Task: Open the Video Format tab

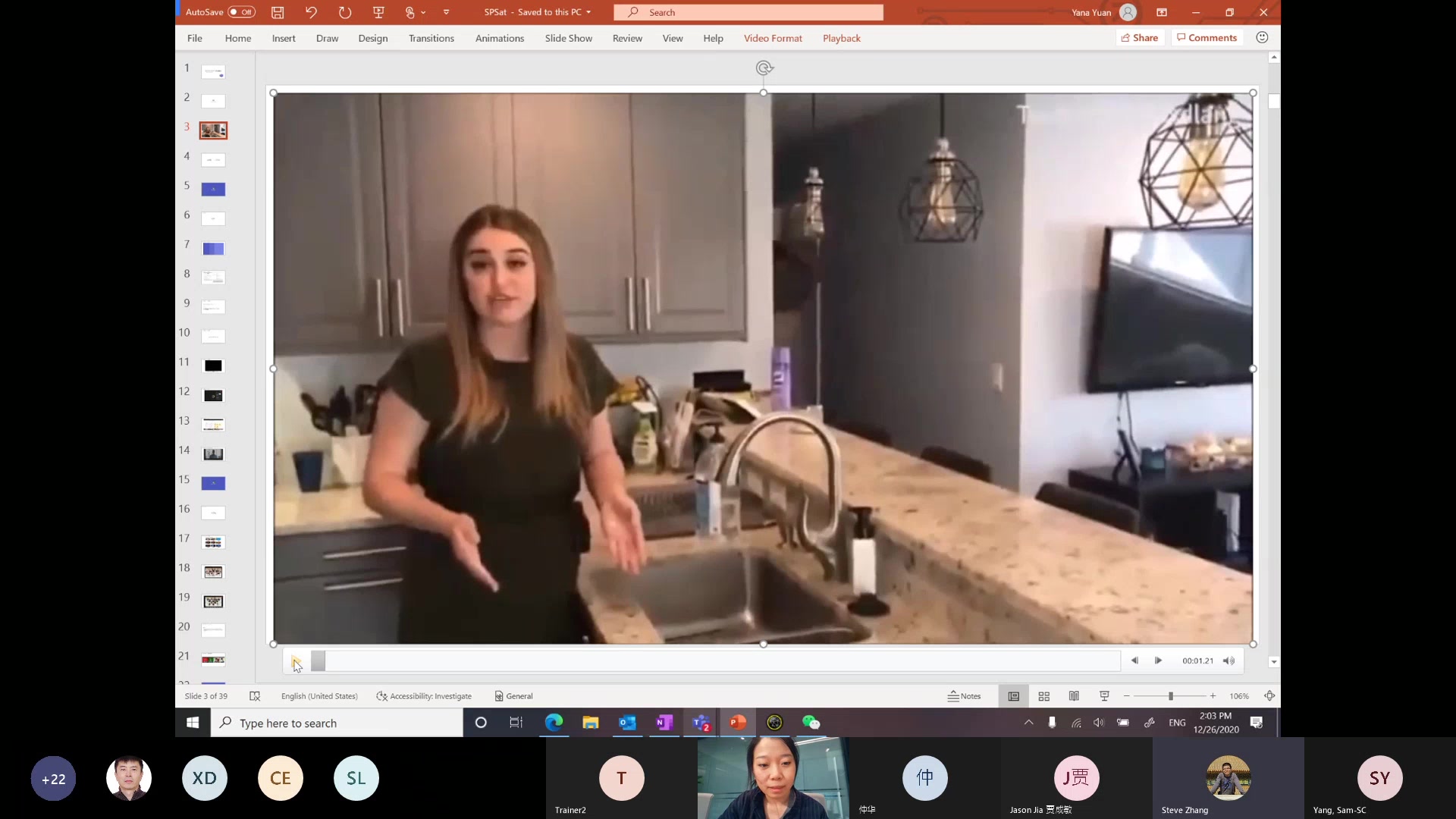Action: (773, 38)
